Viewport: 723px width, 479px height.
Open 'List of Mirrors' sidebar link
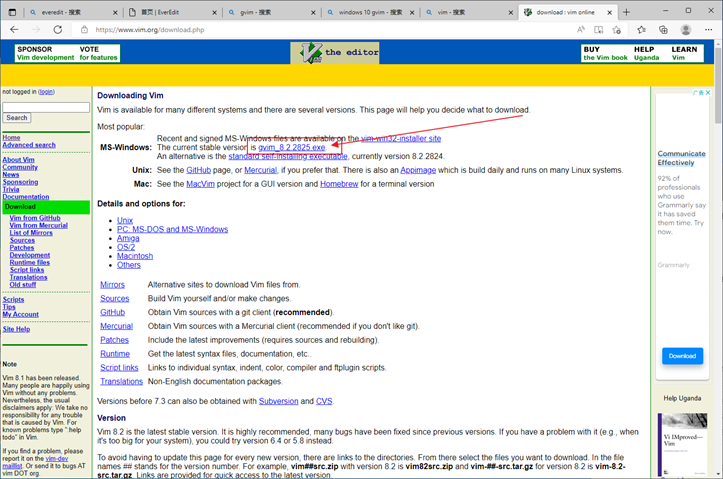(31, 233)
